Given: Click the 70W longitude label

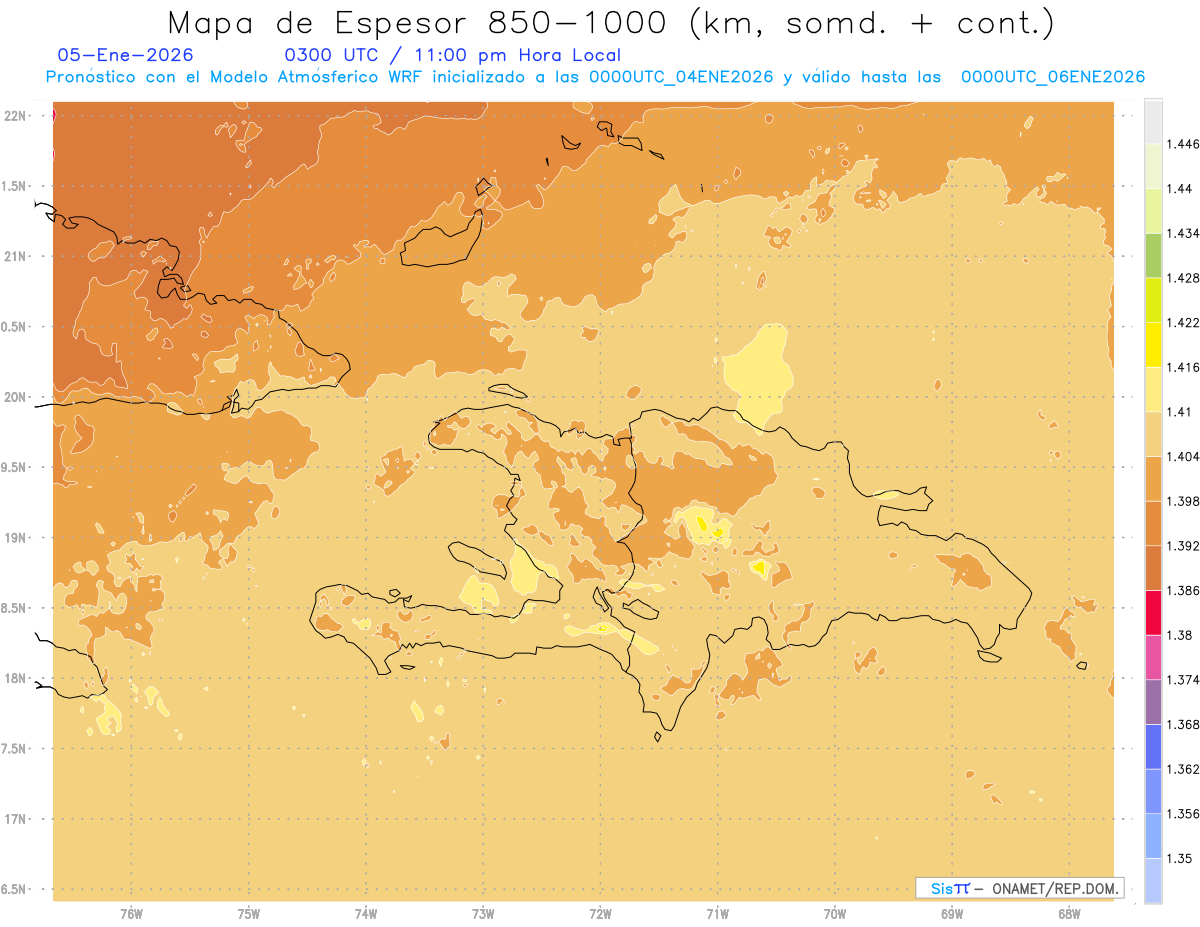Looking at the screenshot, I should (835, 913).
